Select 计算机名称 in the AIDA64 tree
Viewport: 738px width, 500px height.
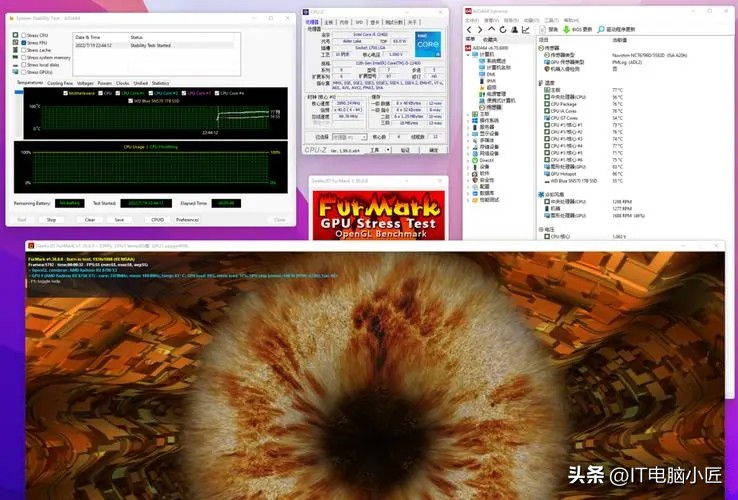point(494,68)
